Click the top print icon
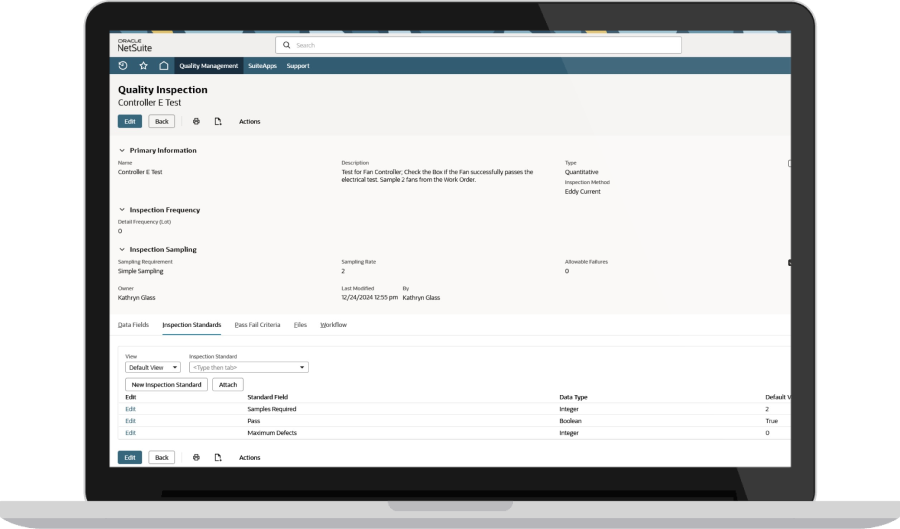This screenshot has width=900, height=529. [x=196, y=122]
